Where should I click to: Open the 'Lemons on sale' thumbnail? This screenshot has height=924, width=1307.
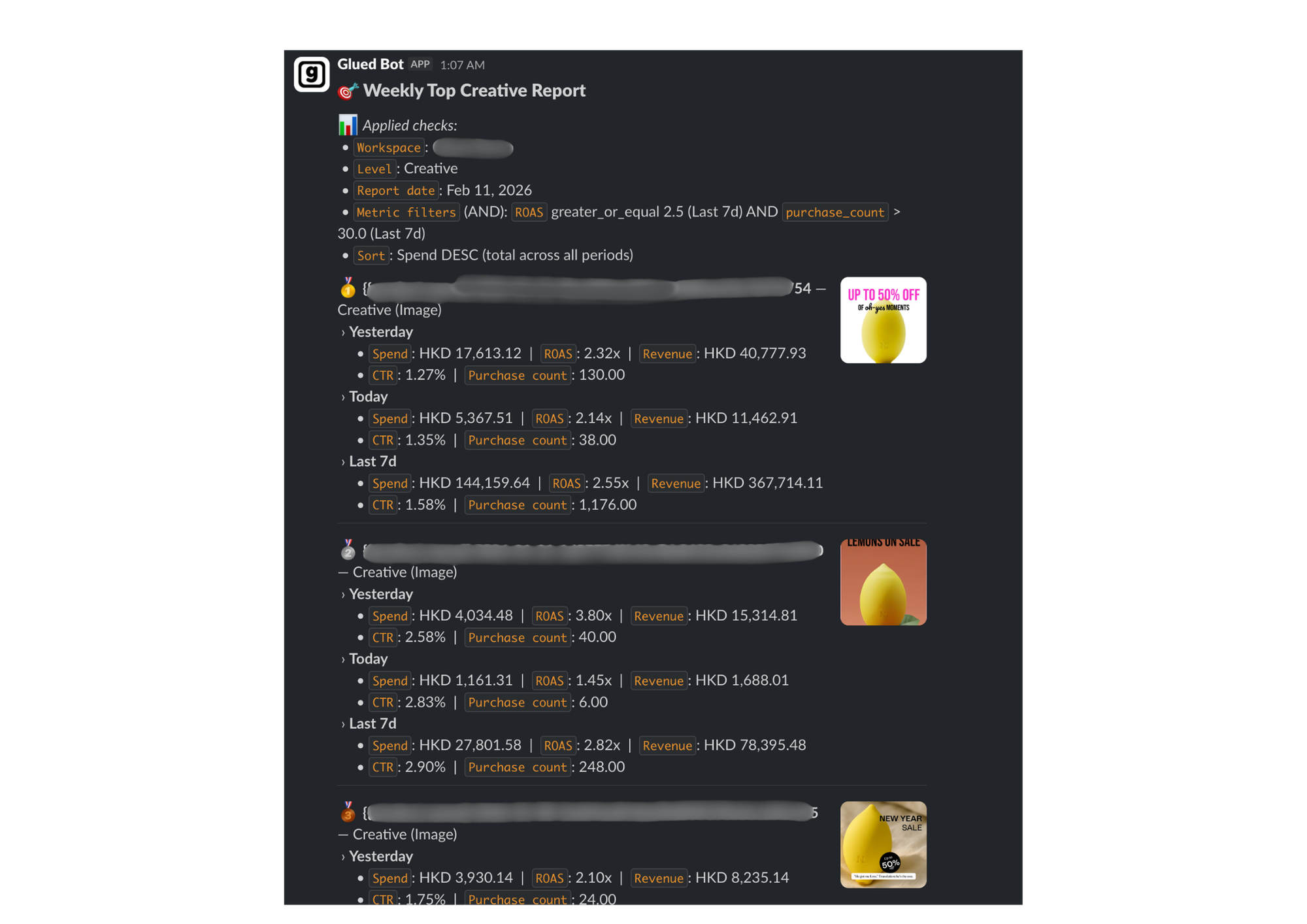pyautogui.click(x=883, y=582)
